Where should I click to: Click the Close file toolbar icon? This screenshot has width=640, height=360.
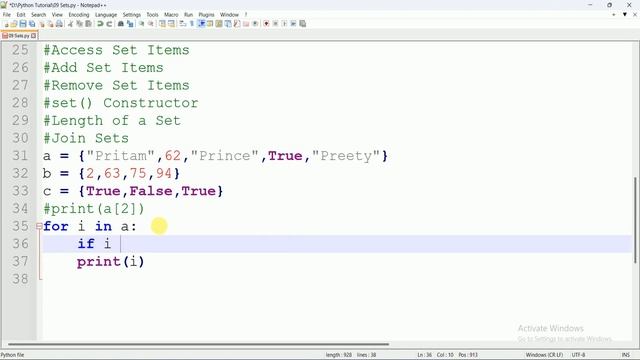pyautogui.click(x=42, y=24)
